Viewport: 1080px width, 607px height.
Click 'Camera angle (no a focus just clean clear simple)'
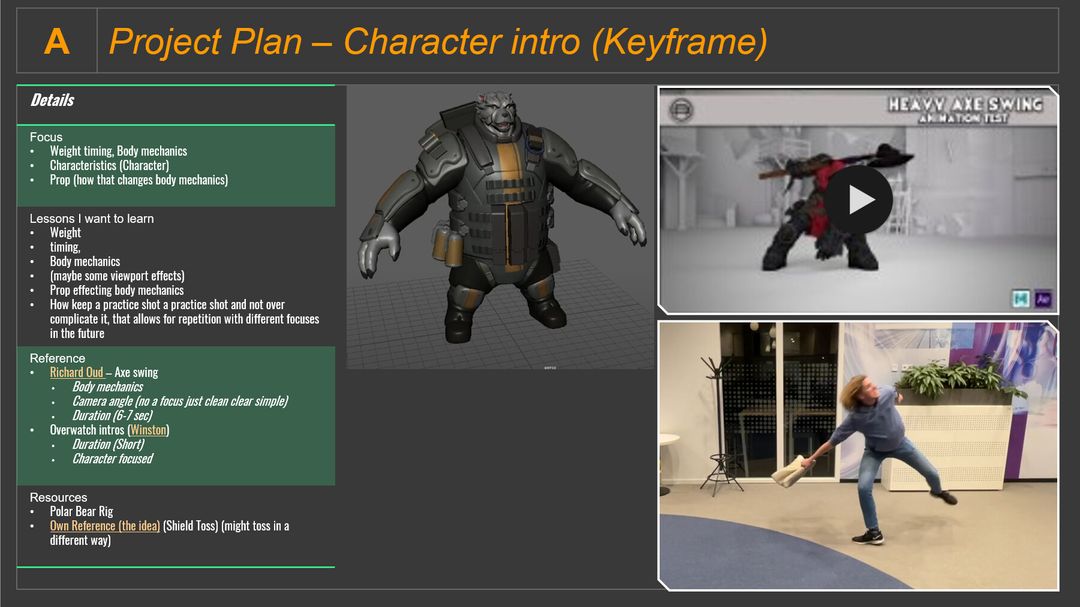180,401
